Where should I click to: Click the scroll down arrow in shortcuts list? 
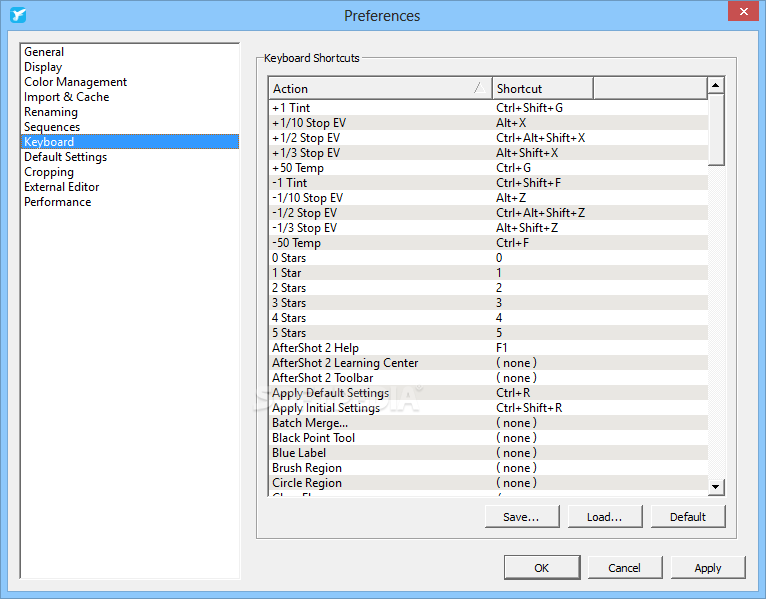pos(716,487)
